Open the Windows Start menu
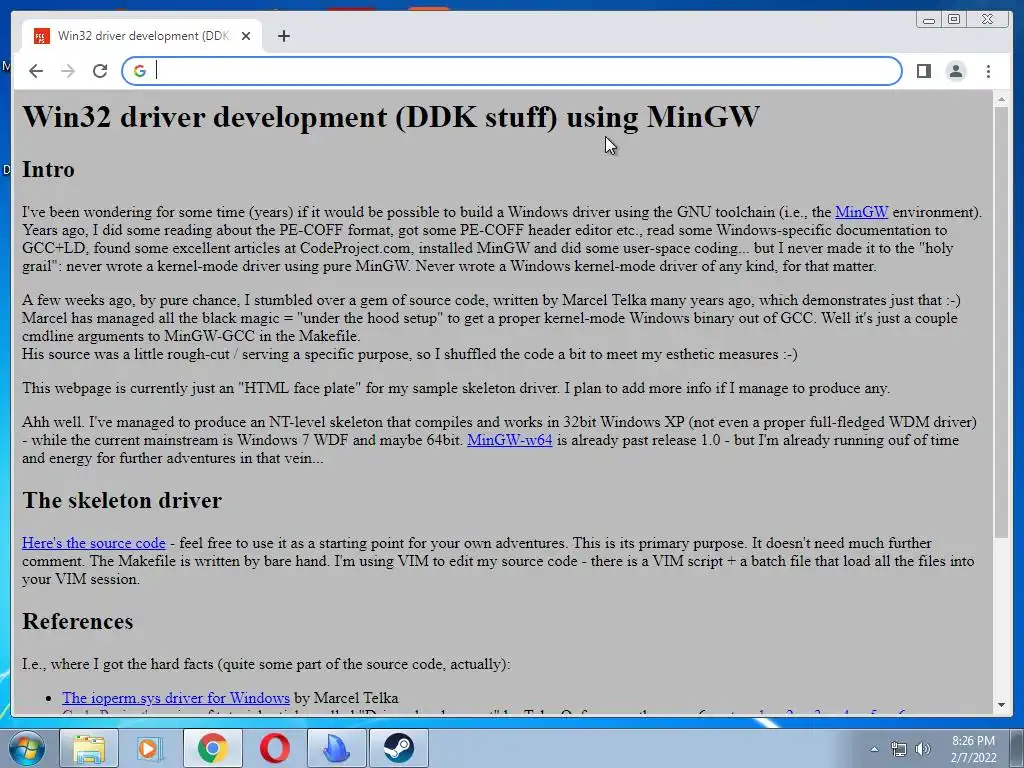 (x=27, y=748)
